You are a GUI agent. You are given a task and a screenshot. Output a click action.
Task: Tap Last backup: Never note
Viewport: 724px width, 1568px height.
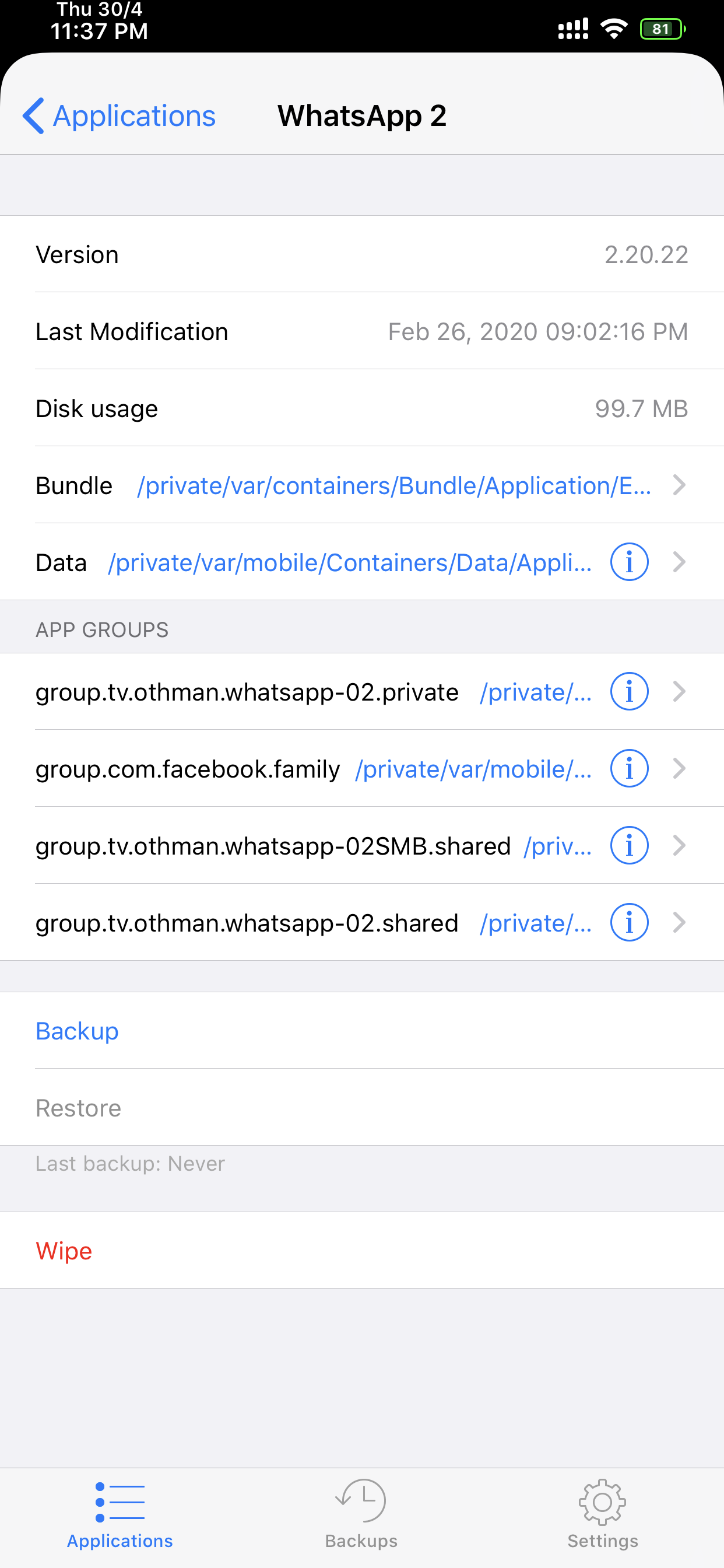point(130,1163)
